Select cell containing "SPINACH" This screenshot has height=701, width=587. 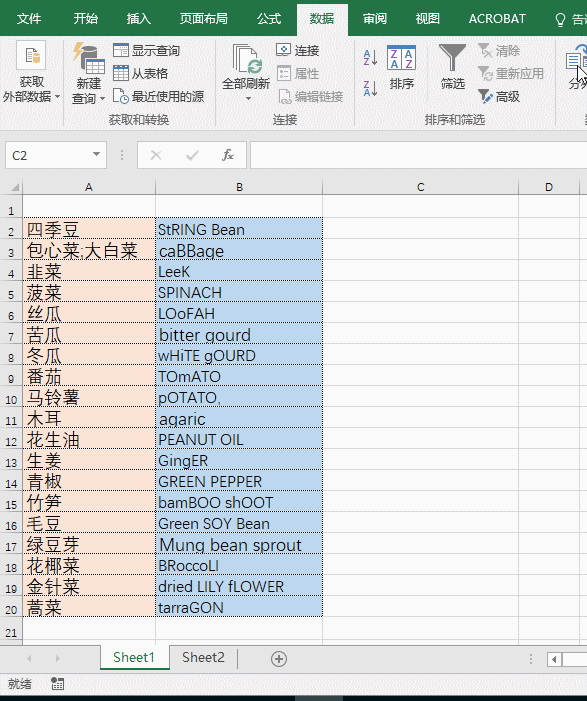click(x=239, y=292)
